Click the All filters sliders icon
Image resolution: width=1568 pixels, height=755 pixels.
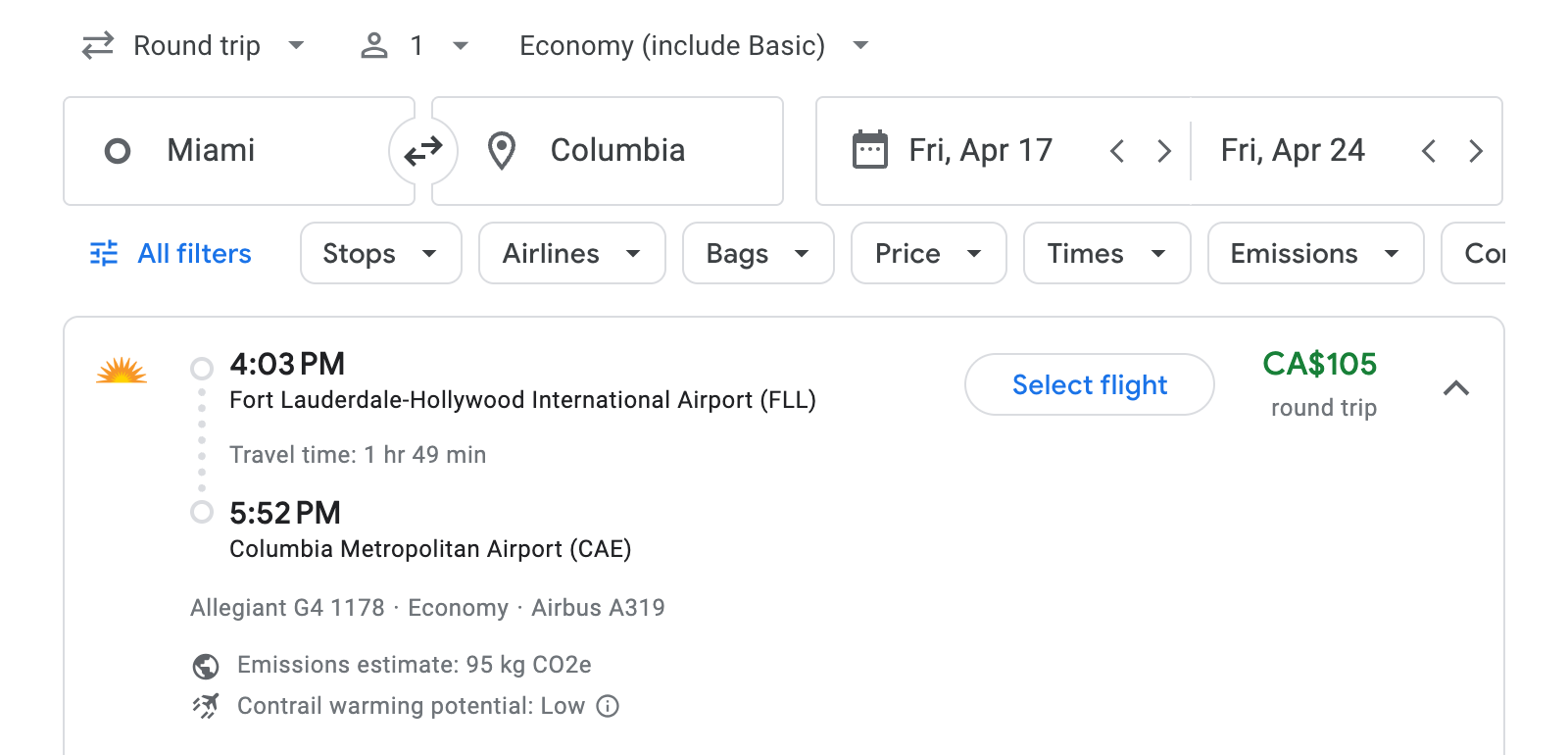point(104,253)
